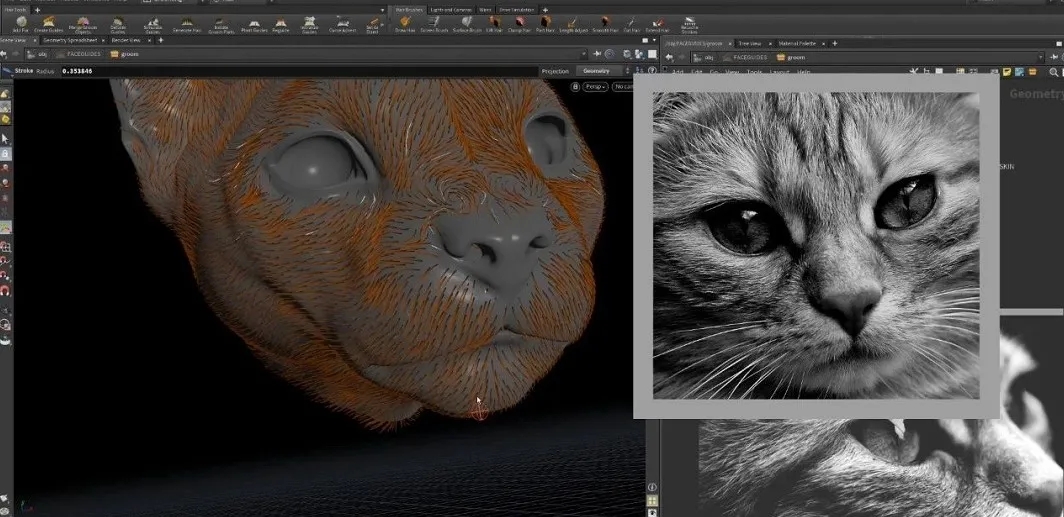The width and height of the screenshot is (1064, 517).
Task: Select the Cut Hair brush
Action: (x=630, y=23)
